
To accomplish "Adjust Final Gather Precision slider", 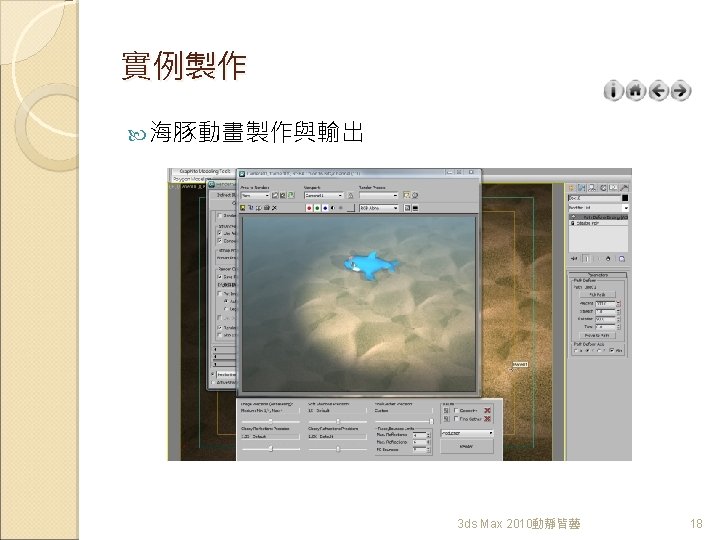I will (432, 421).
